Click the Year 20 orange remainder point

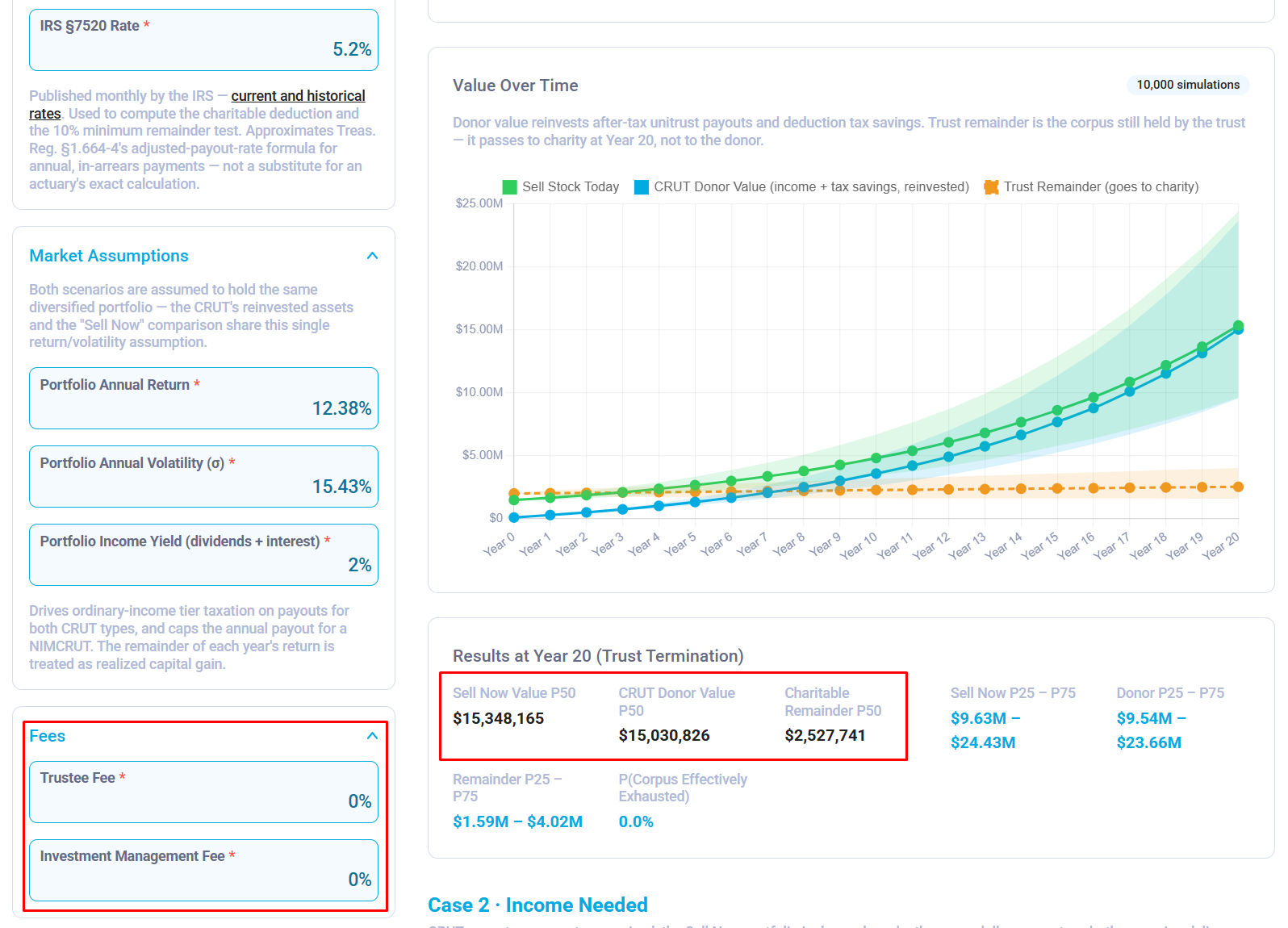[x=1238, y=487]
